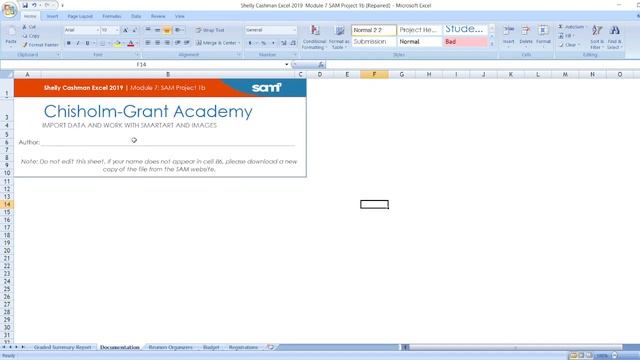640x360 pixels.
Task: Save workbook via Quick Access Toolbar
Action: (x=25, y=5)
